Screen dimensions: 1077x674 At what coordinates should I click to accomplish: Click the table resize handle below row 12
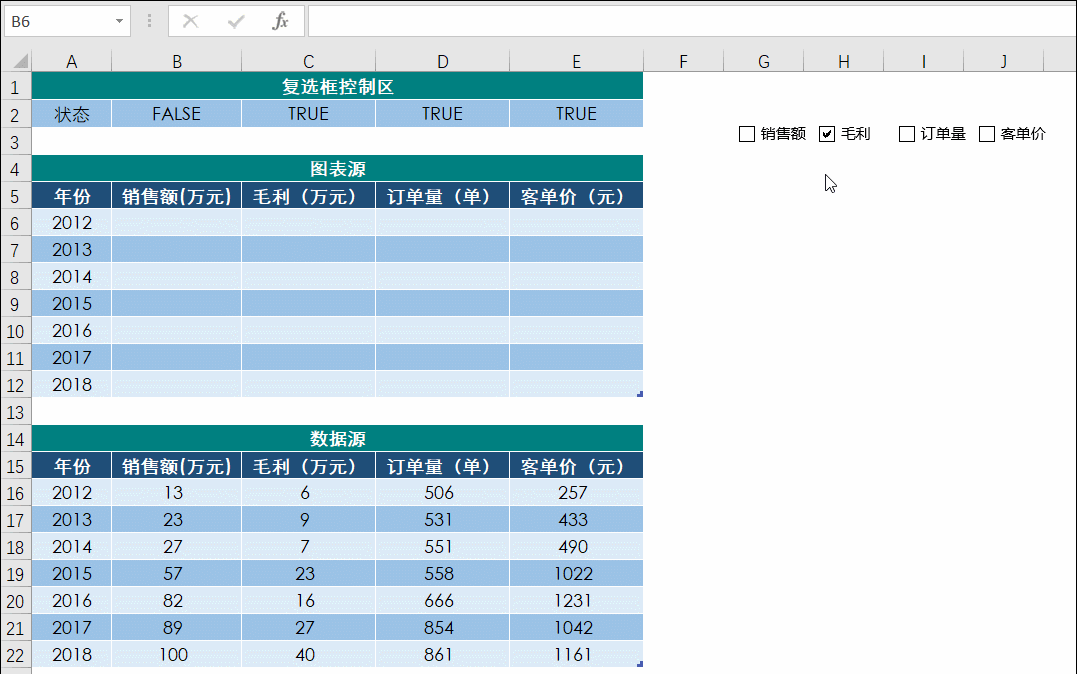[x=640, y=394]
